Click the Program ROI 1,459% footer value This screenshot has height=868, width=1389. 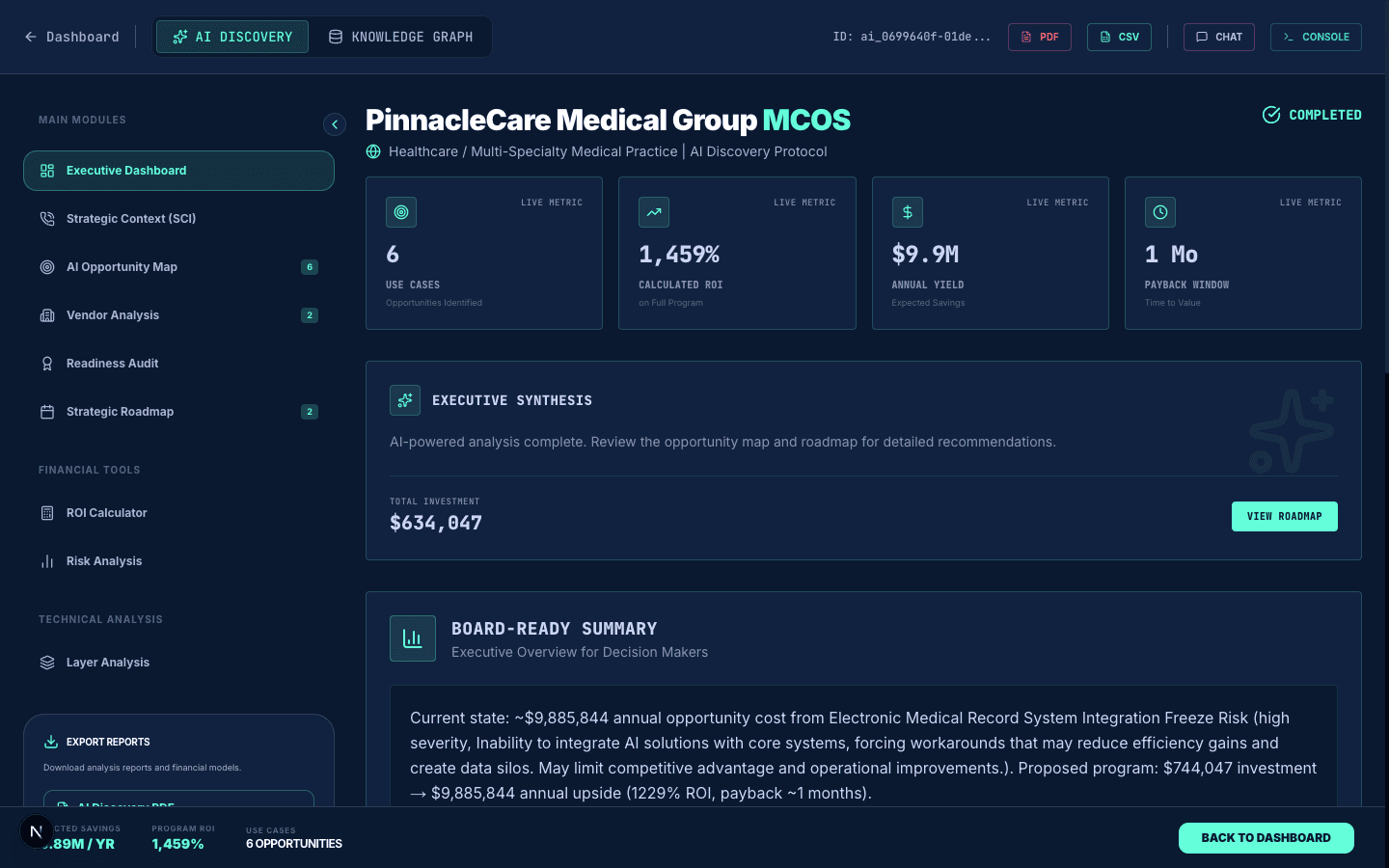tap(178, 844)
